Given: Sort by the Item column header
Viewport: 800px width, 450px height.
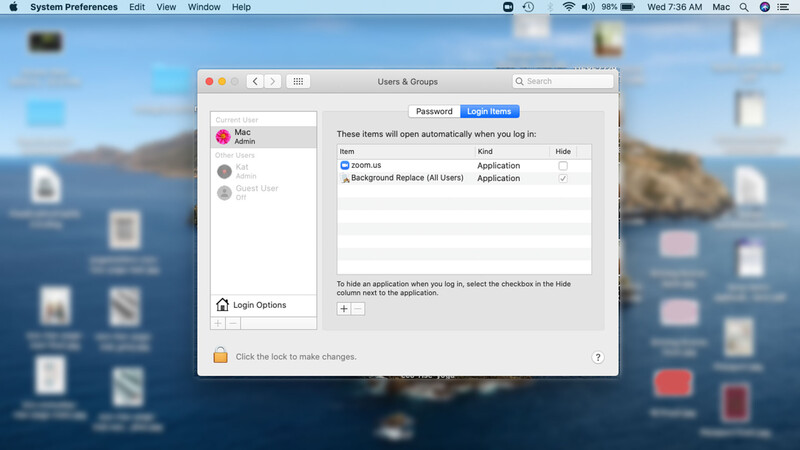Looking at the screenshot, I should tap(406, 152).
